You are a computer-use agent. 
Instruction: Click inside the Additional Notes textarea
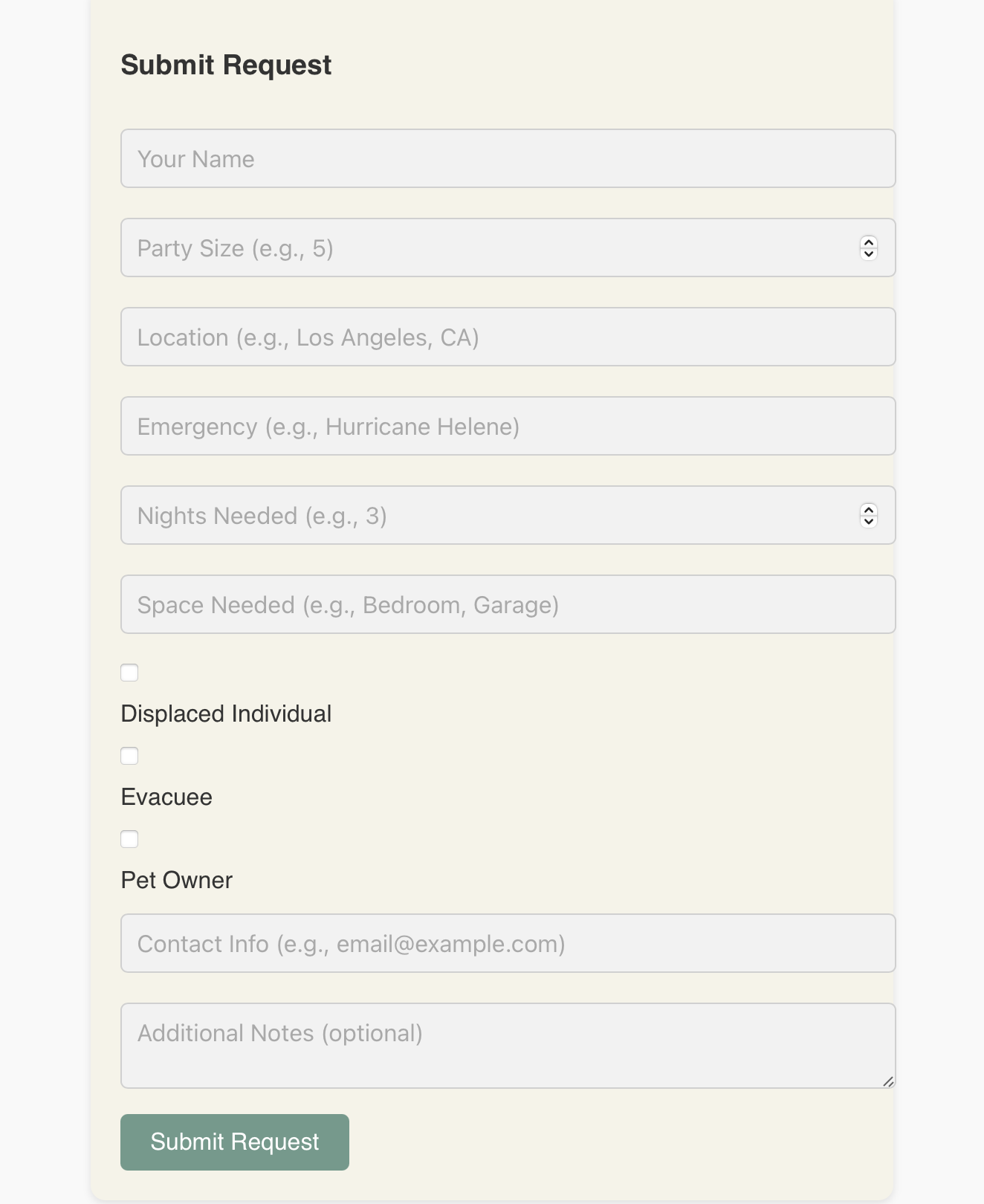coord(508,1045)
